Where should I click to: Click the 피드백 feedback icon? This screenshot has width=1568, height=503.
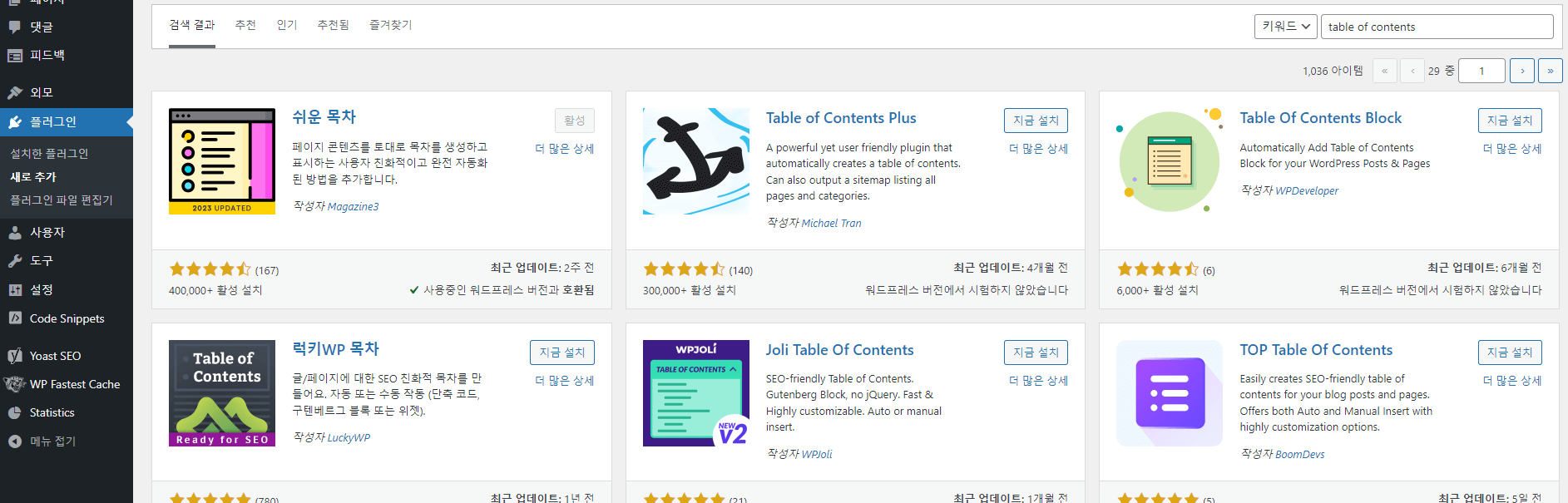pos(15,56)
